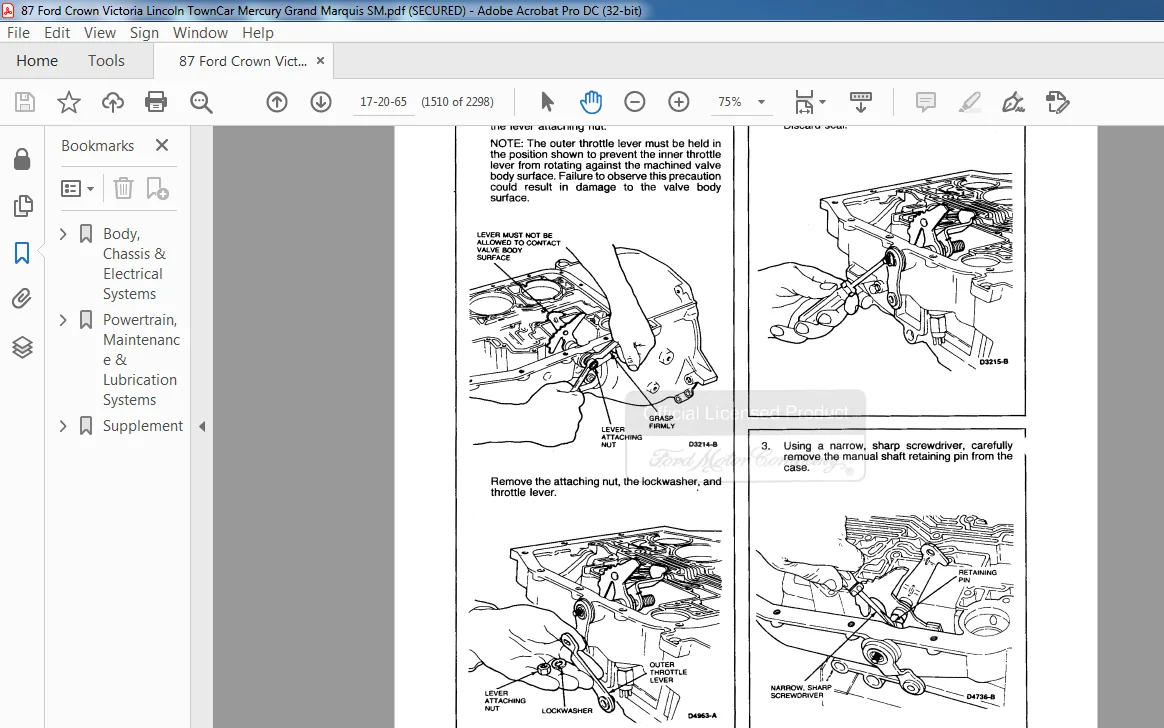1164x728 pixels.
Task: Open the Window menu
Action: 200,33
